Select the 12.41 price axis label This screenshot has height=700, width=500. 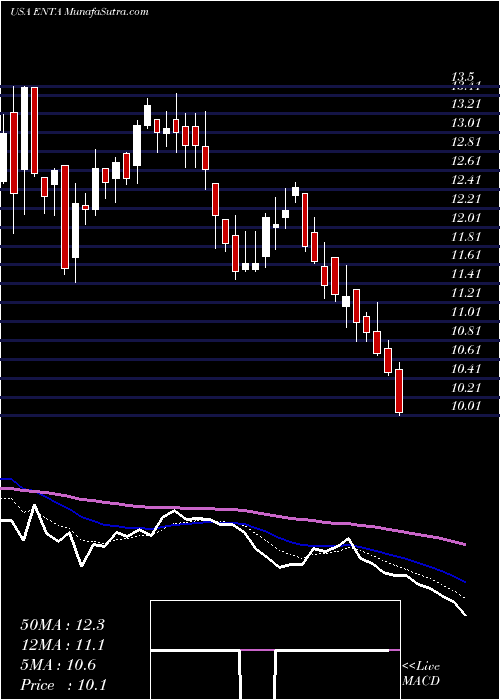pos(467,180)
